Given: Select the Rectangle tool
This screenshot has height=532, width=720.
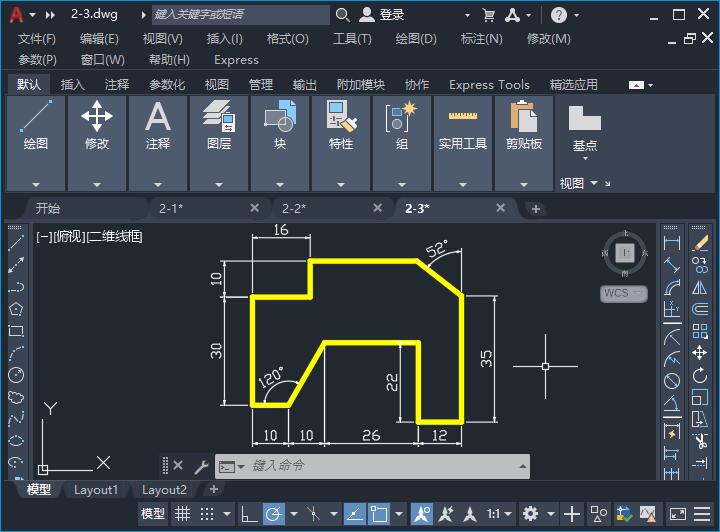Looking at the screenshot, I should pos(16,331).
